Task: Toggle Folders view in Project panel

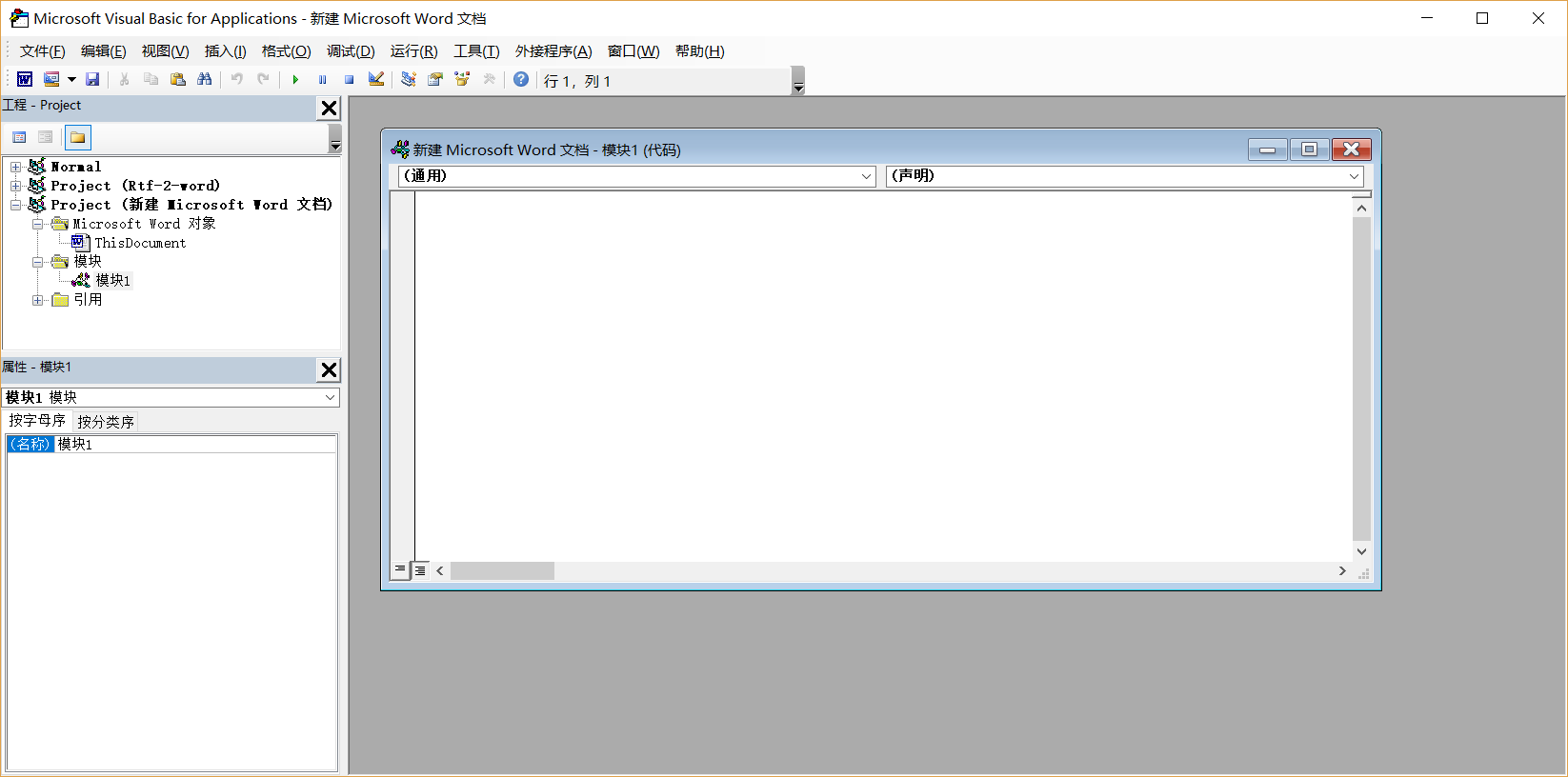Action: tap(78, 137)
